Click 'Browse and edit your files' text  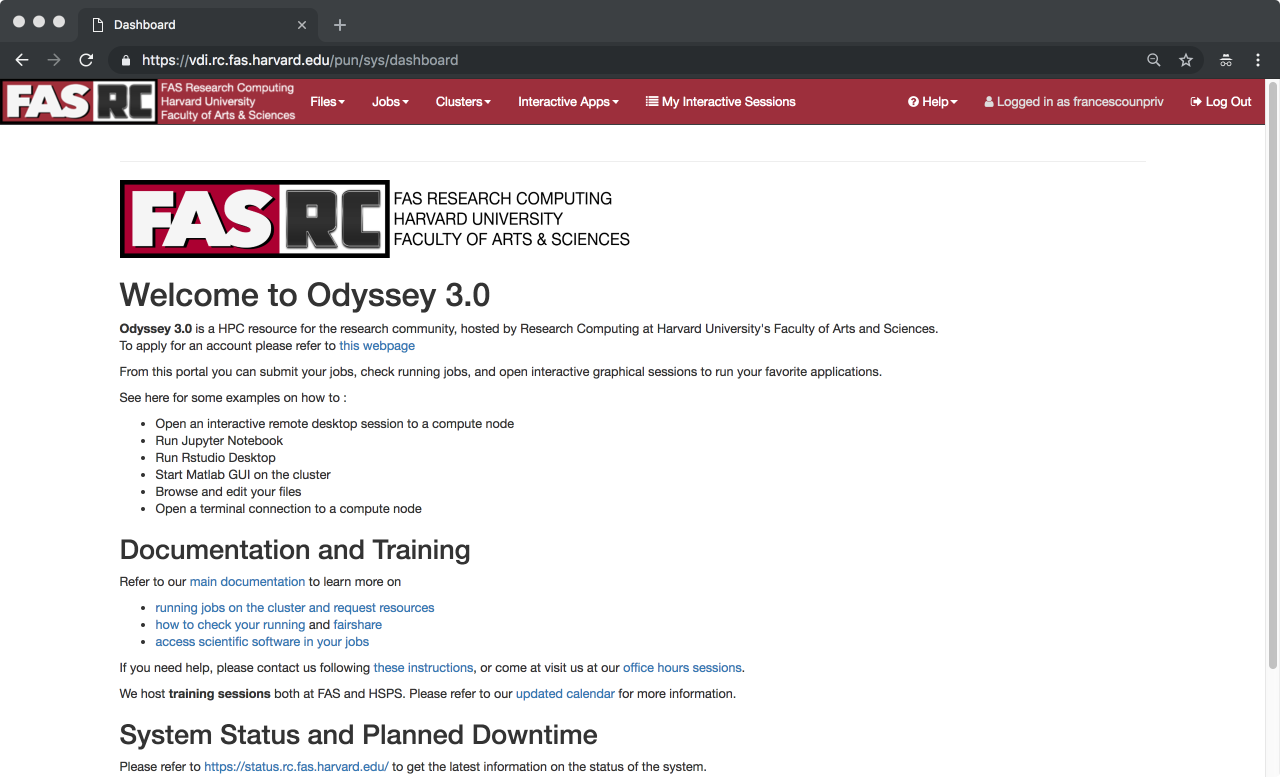click(228, 492)
